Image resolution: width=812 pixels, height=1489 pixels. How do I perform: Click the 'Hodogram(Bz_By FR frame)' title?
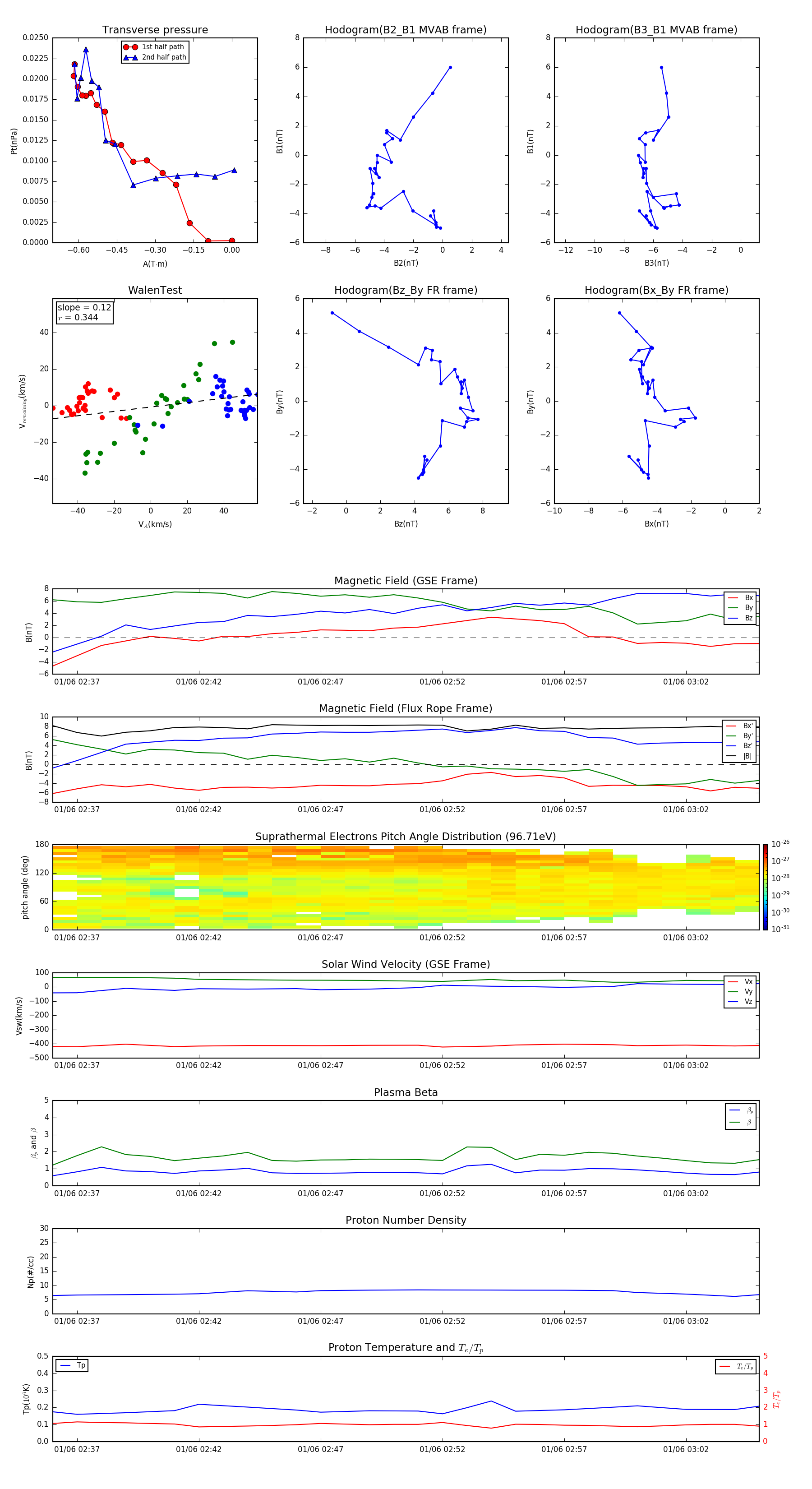pyautogui.click(x=406, y=290)
